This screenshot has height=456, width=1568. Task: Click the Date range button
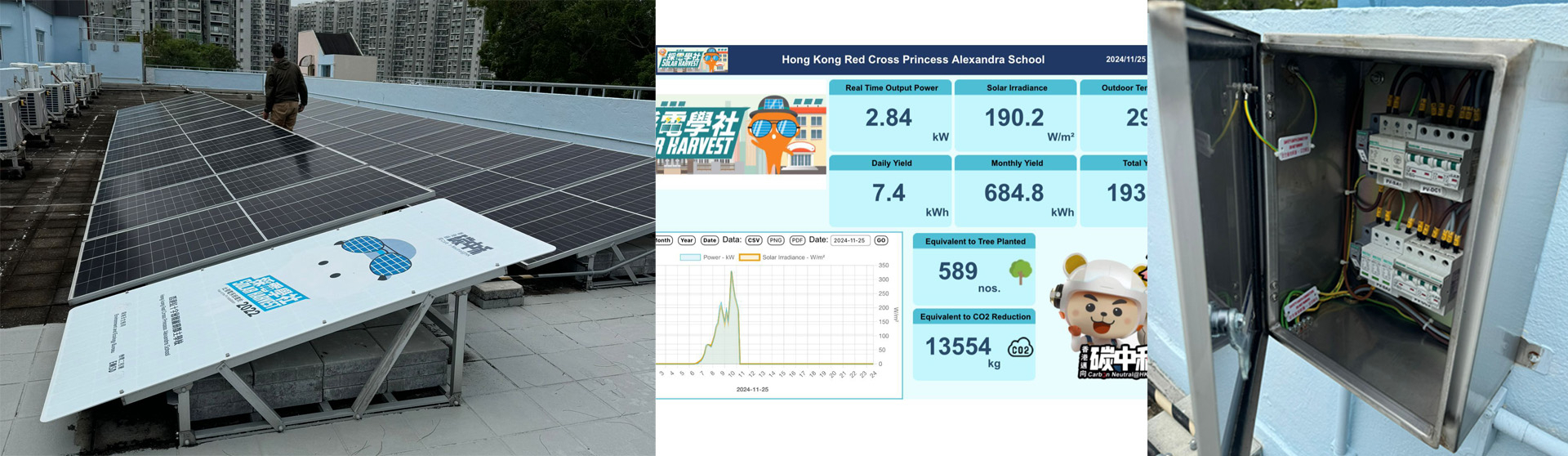coord(710,240)
